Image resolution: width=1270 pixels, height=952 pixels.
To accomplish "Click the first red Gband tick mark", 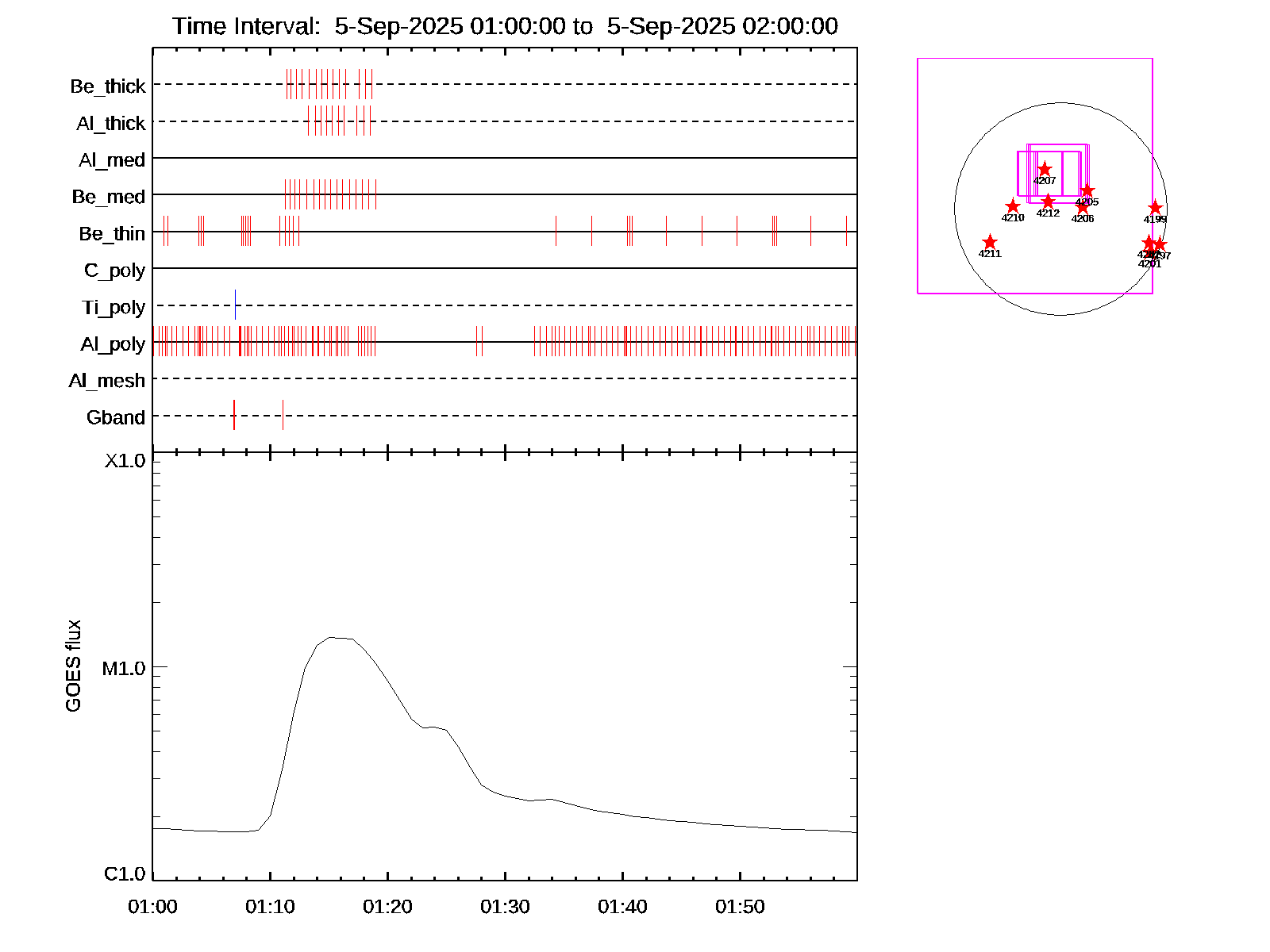I will [x=234, y=415].
